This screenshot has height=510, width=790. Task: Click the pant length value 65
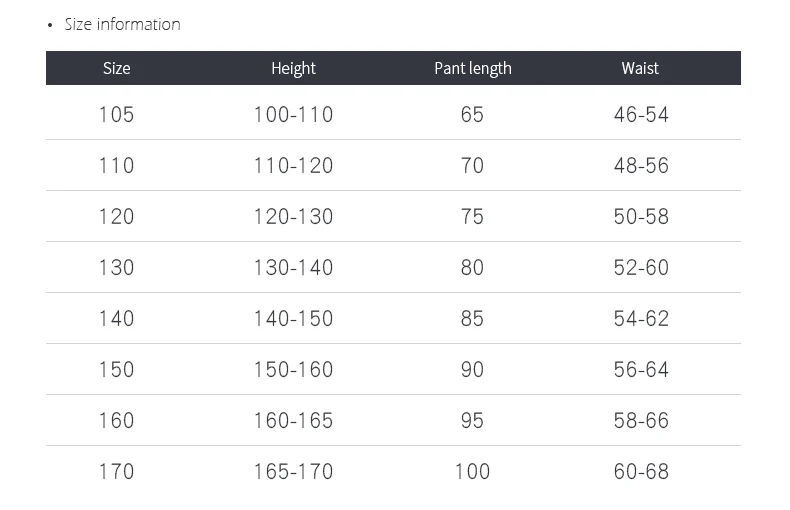(472, 115)
